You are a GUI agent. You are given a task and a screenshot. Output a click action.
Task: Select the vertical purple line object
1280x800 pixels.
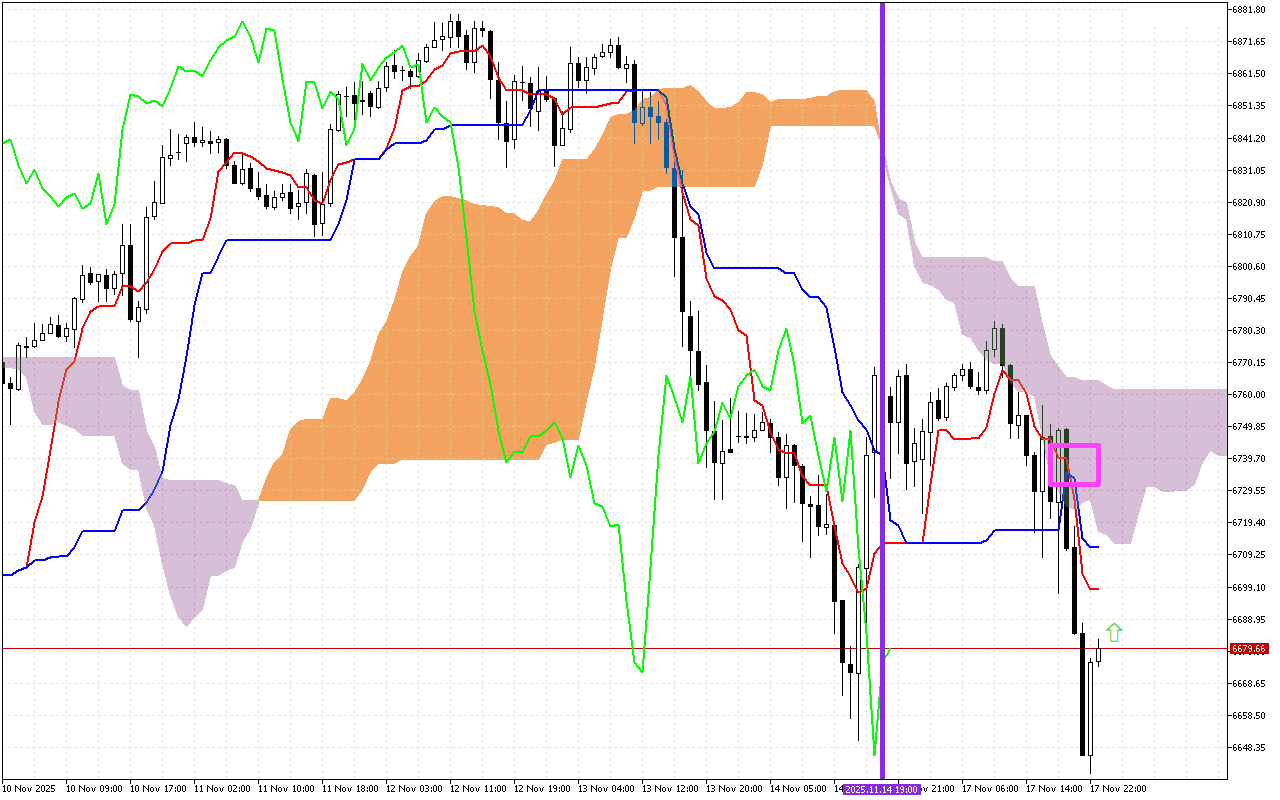pyautogui.click(x=882, y=400)
